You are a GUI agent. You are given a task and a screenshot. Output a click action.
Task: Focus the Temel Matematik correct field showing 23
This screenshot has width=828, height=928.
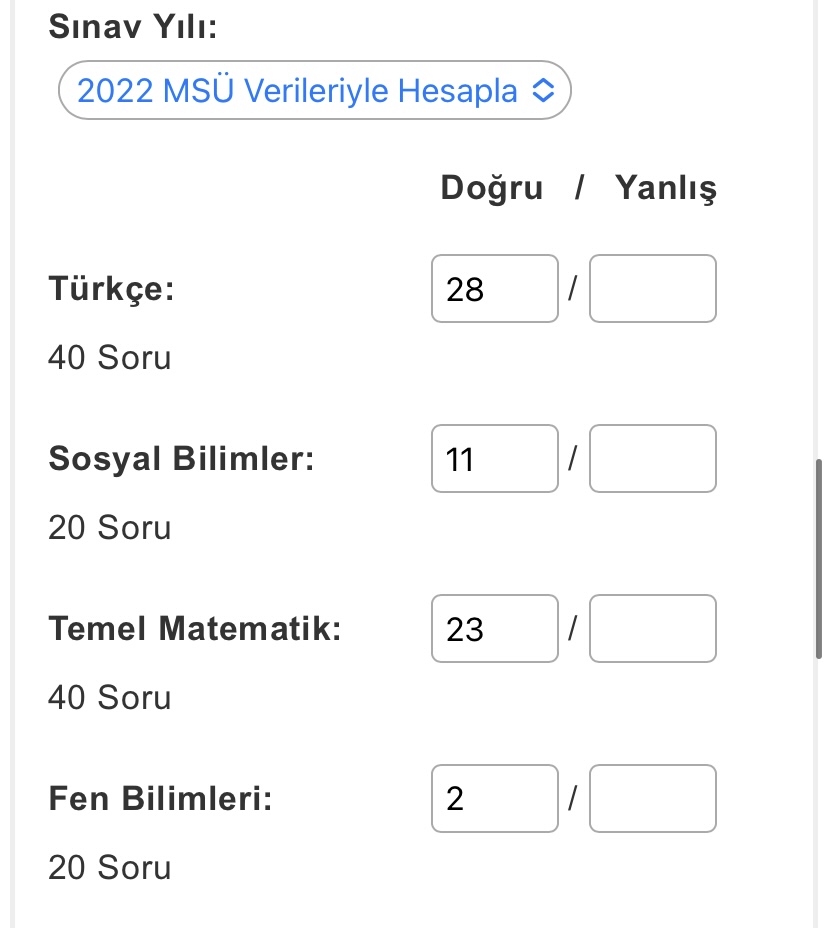tap(494, 629)
